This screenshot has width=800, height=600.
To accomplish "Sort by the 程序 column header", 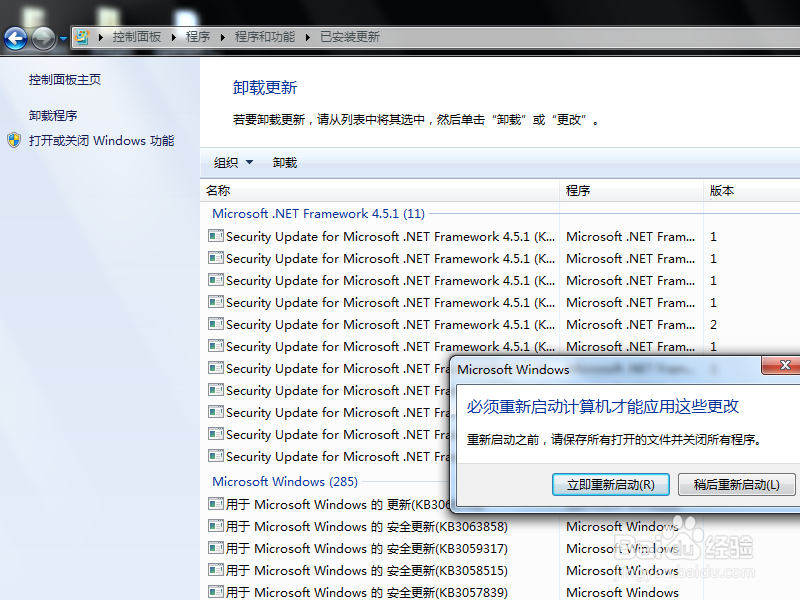I will 632,190.
